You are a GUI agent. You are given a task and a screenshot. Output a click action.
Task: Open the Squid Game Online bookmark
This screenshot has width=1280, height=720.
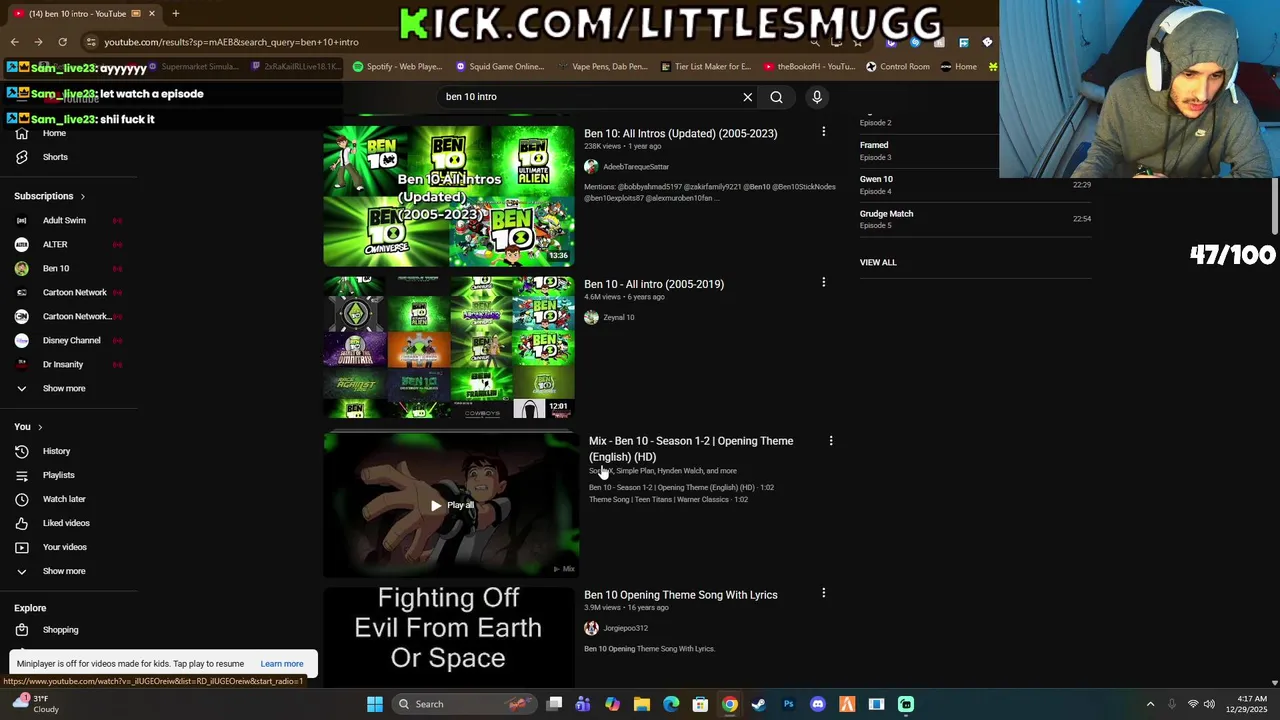(500, 67)
